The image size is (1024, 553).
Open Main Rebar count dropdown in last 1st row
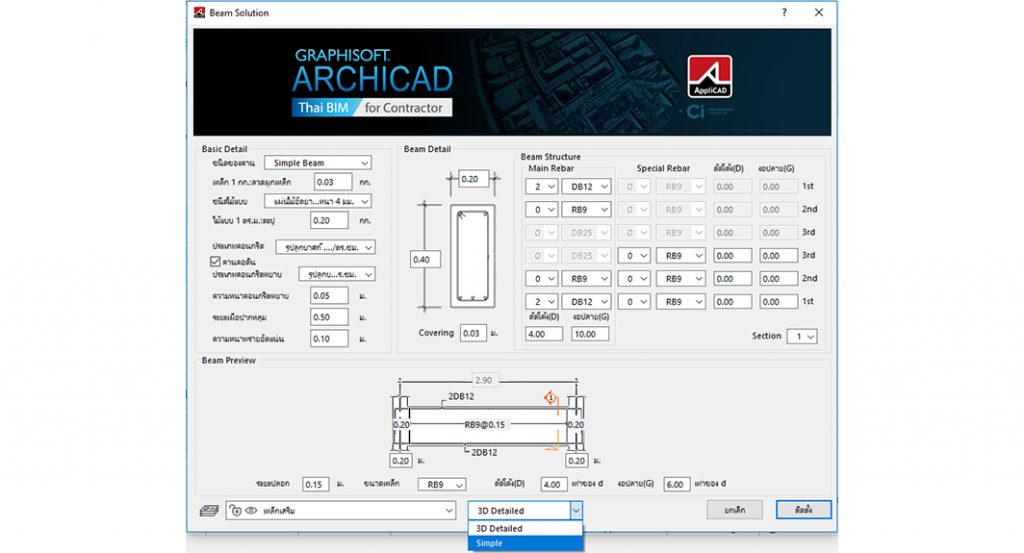[541, 302]
